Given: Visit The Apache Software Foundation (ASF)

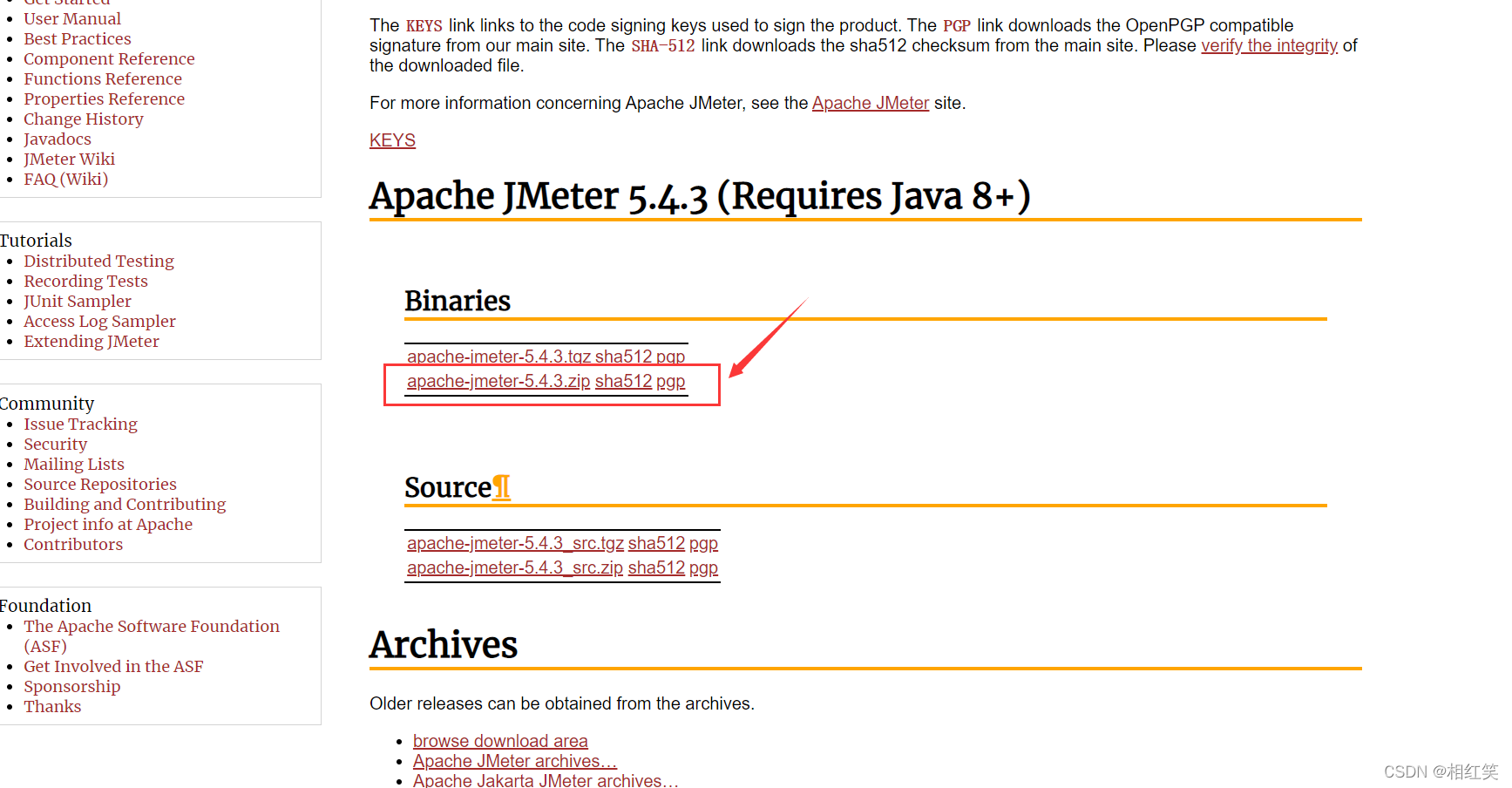Looking at the screenshot, I should 152,635.
